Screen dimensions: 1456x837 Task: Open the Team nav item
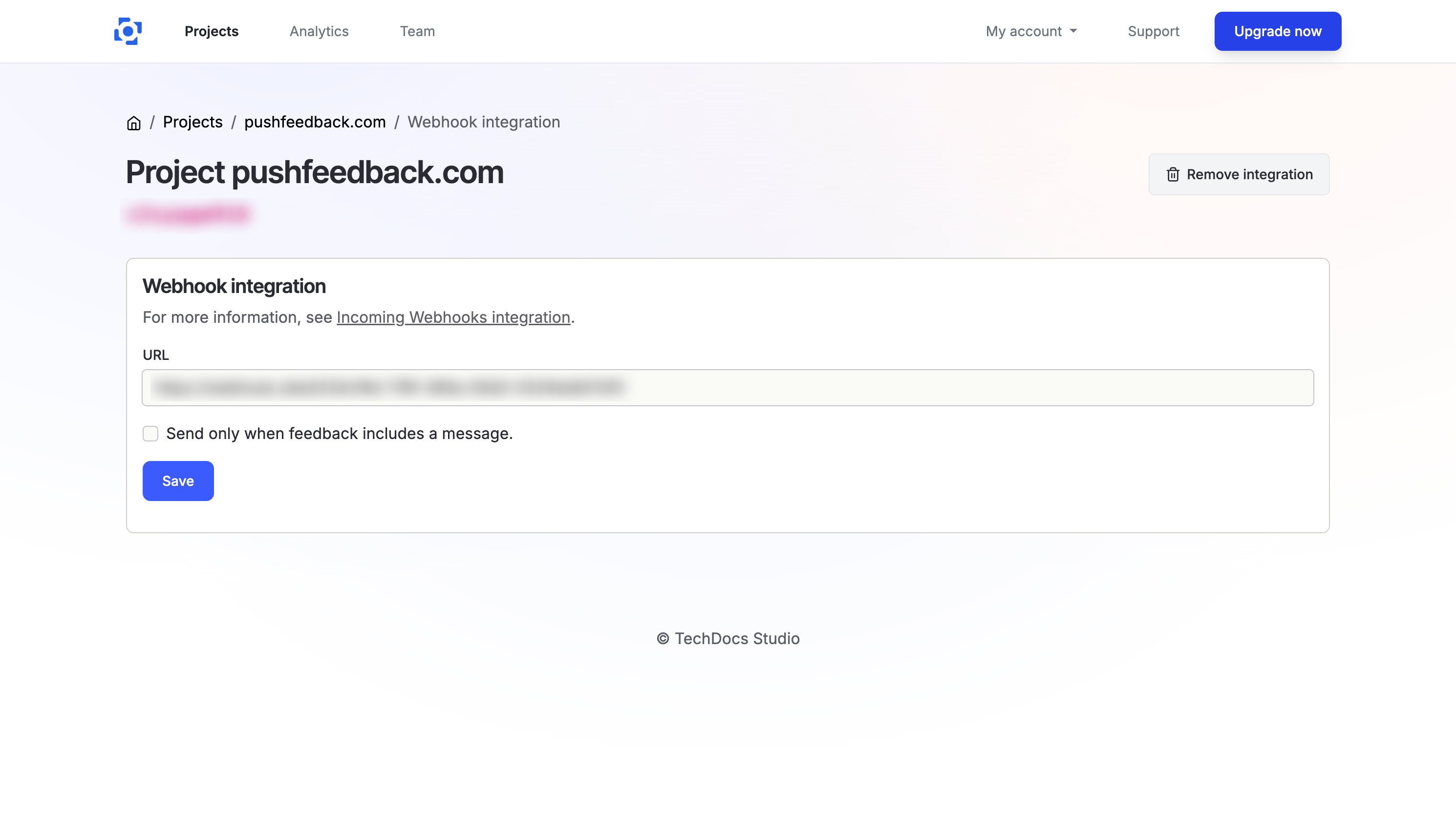tap(417, 31)
